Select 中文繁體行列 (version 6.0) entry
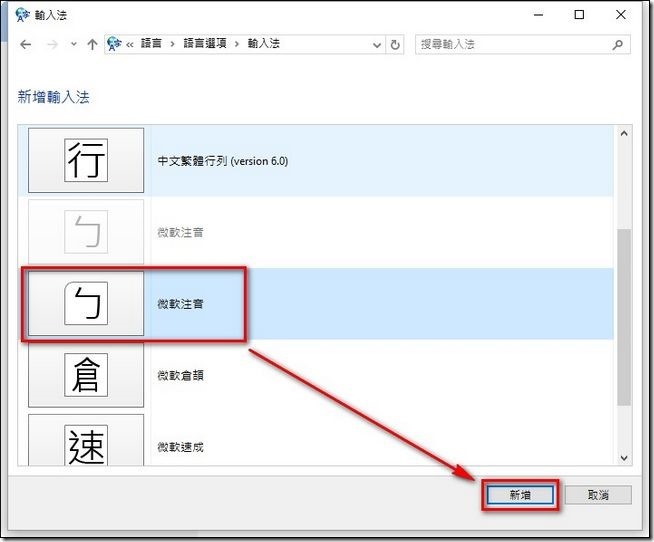654x542 pixels. [x=222, y=161]
